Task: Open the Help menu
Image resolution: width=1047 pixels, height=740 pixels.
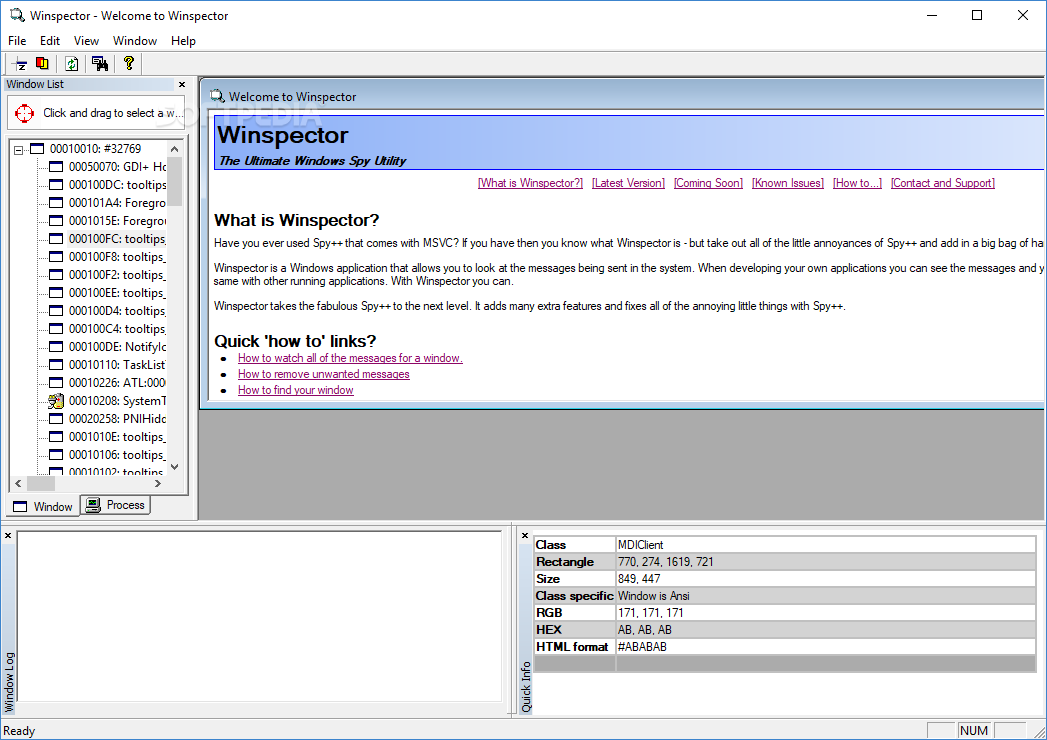Action: [x=183, y=41]
